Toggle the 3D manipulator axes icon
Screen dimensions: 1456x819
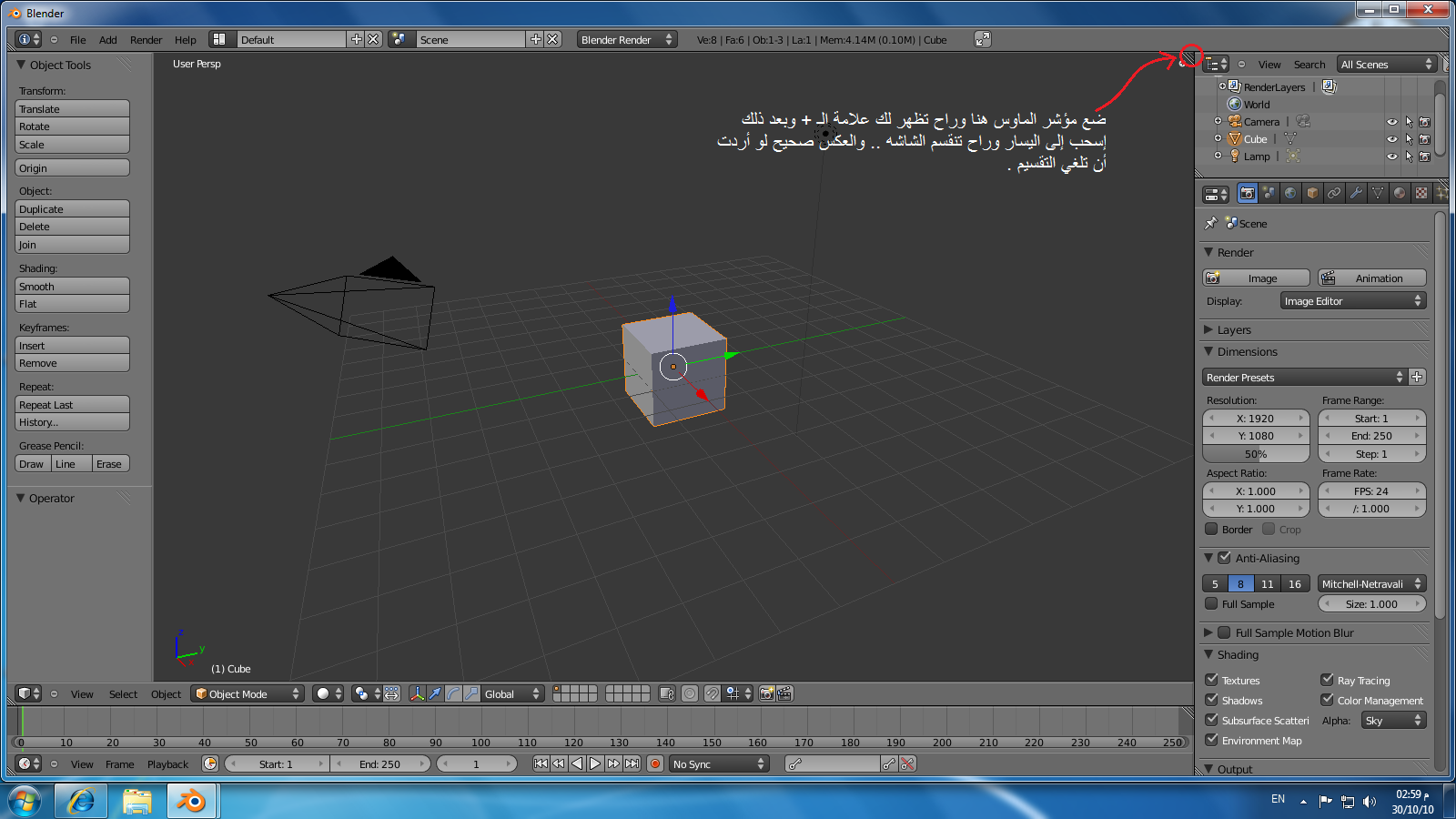[x=417, y=693]
